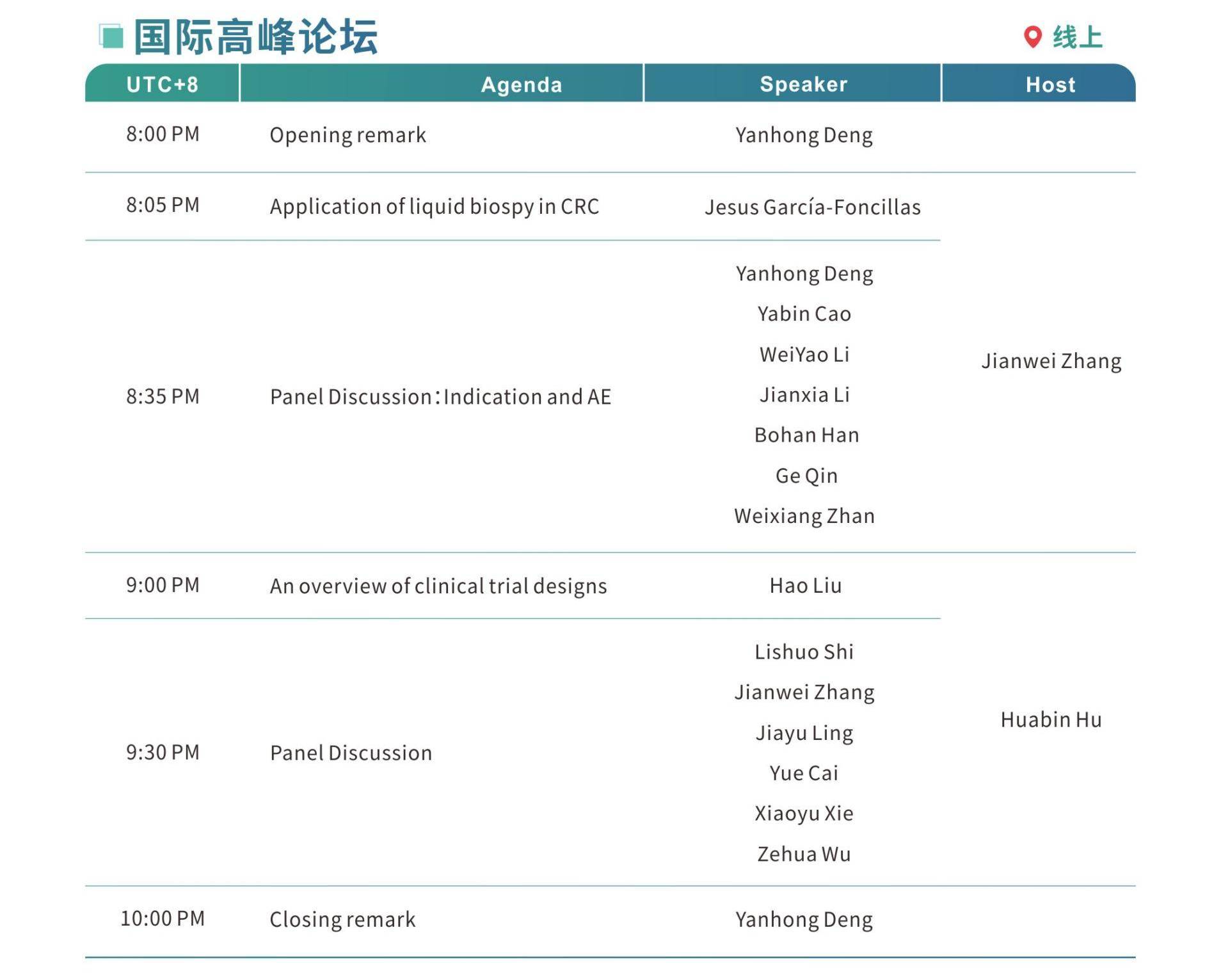Select the Agenda column header
Screen dimensions: 1221x980
pyautogui.click(x=521, y=84)
